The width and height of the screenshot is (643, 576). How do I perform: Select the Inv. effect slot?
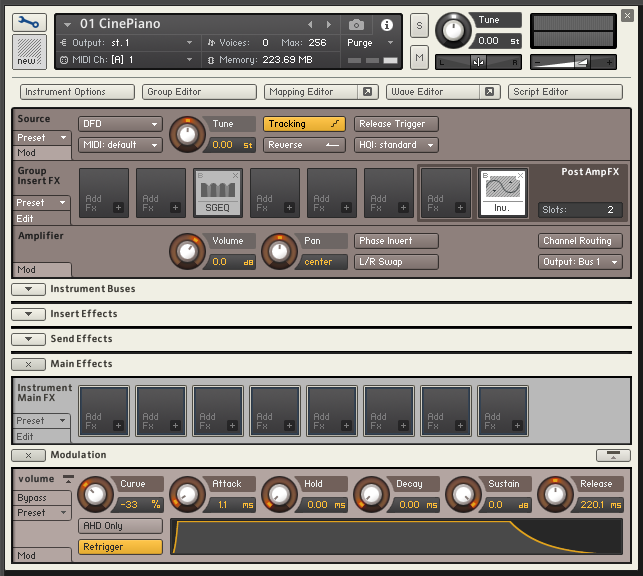pyautogui.click(x=503, y=193)
